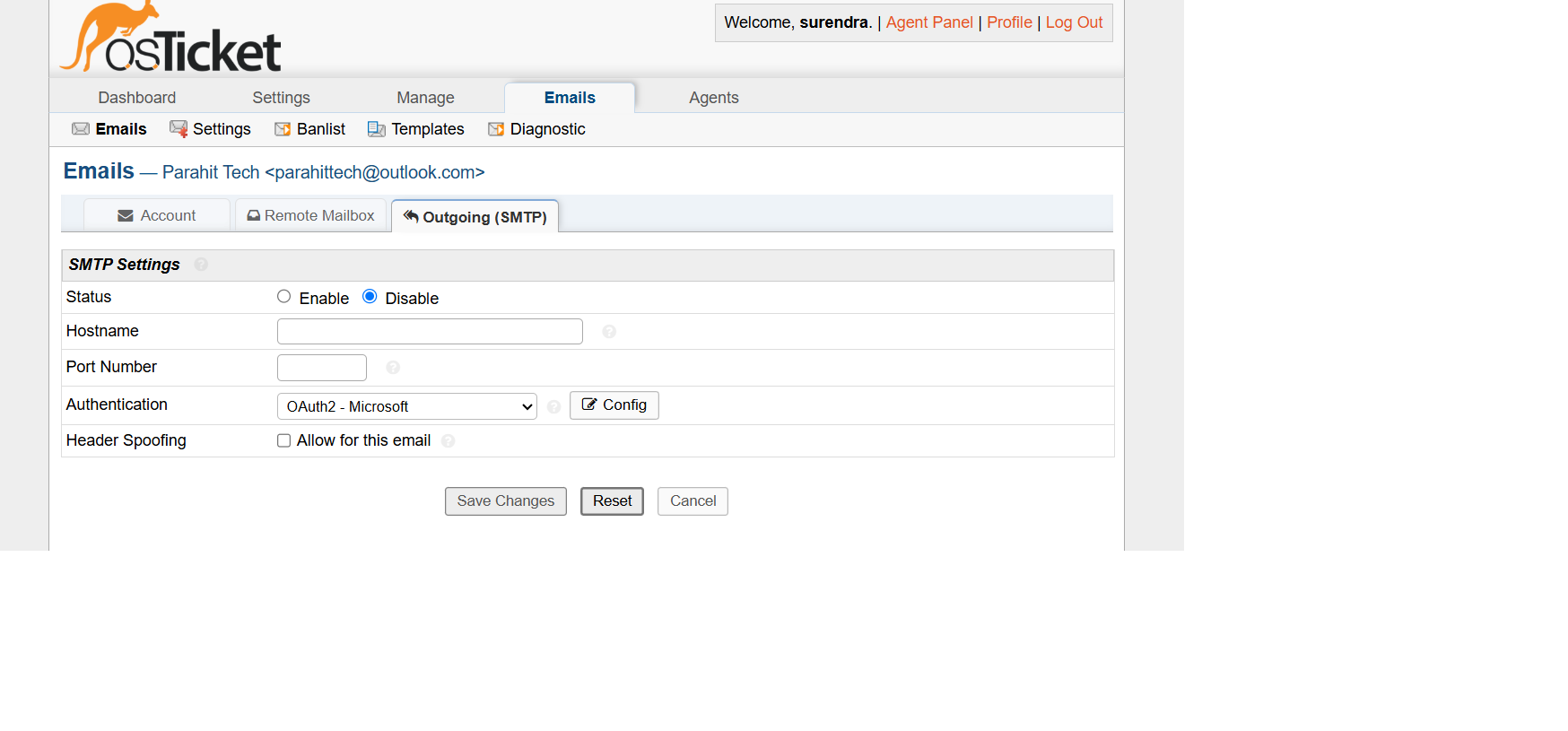The image size is (1568, 731).
Task: Click help icon beside Header Spoofing option
Action: click(449, 441)
